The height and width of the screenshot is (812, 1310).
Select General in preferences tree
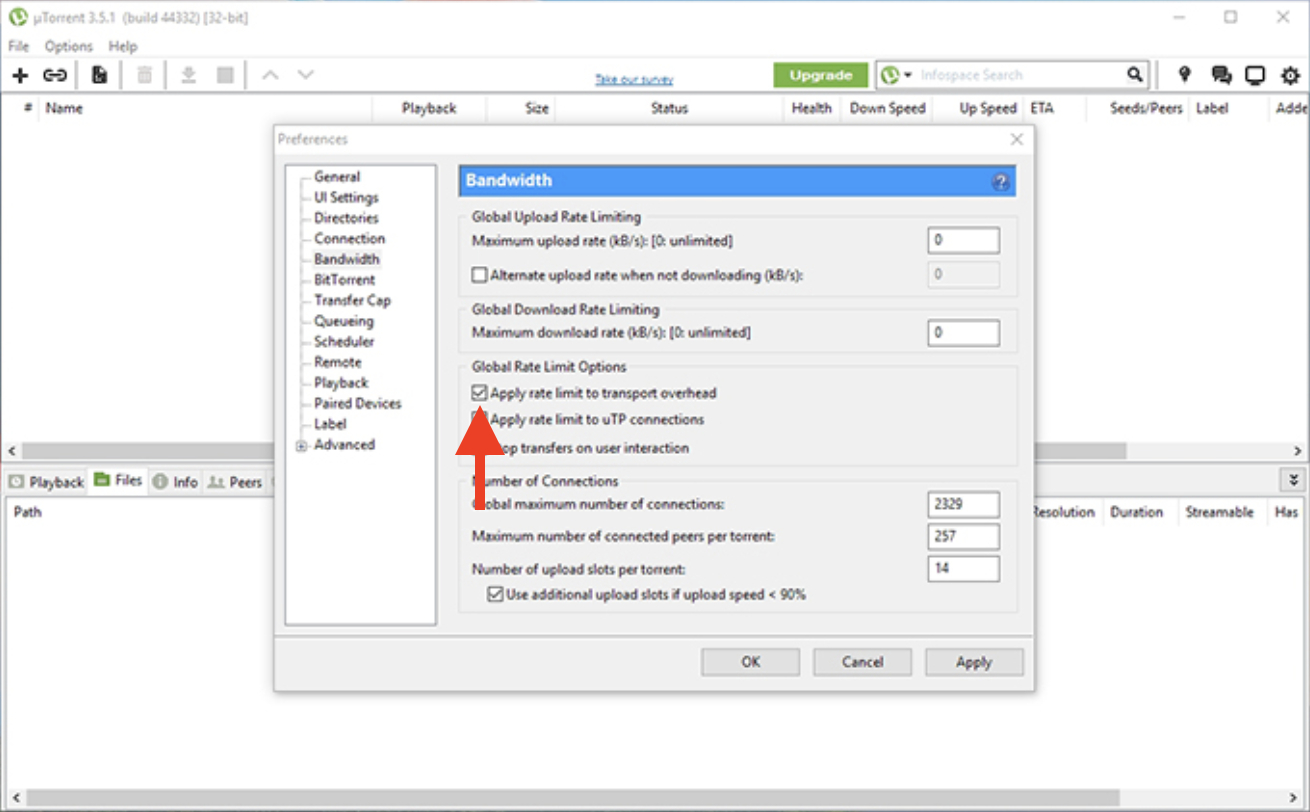[x=337, y=177]
